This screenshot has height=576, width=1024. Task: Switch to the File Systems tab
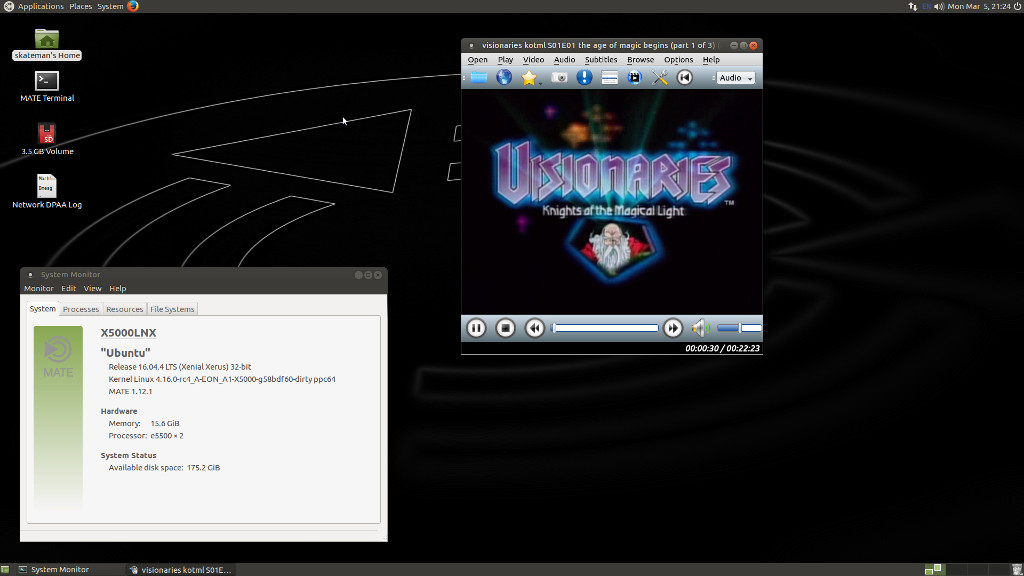(x=172, y=309)
